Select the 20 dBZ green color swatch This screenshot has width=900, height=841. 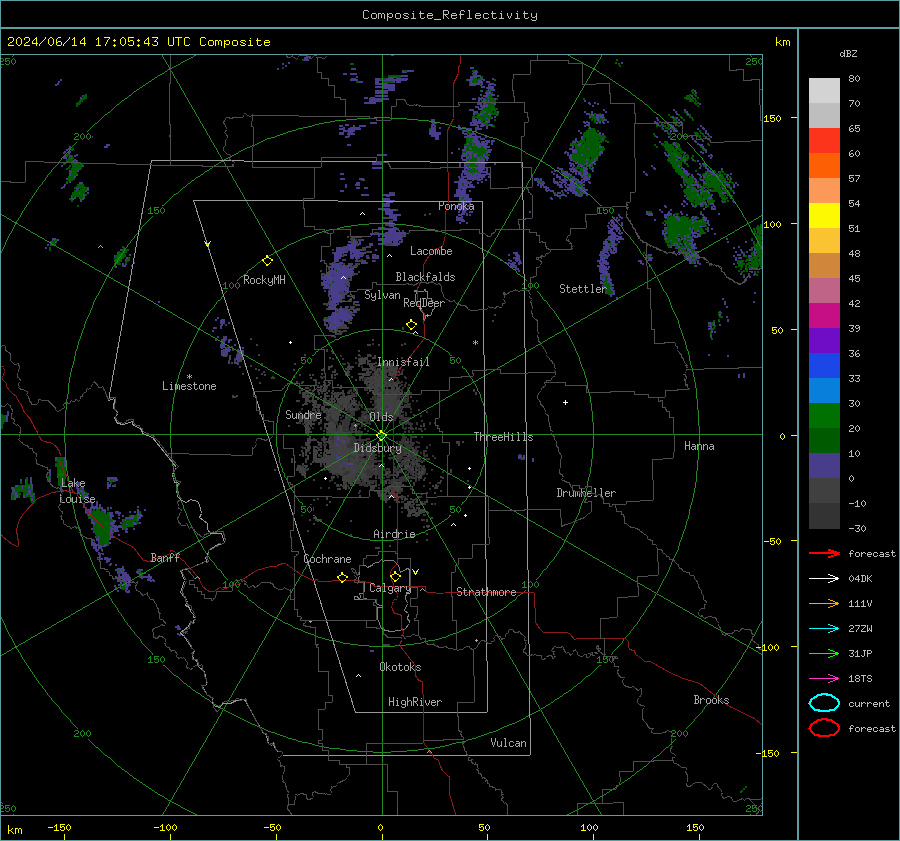(824, 416)
